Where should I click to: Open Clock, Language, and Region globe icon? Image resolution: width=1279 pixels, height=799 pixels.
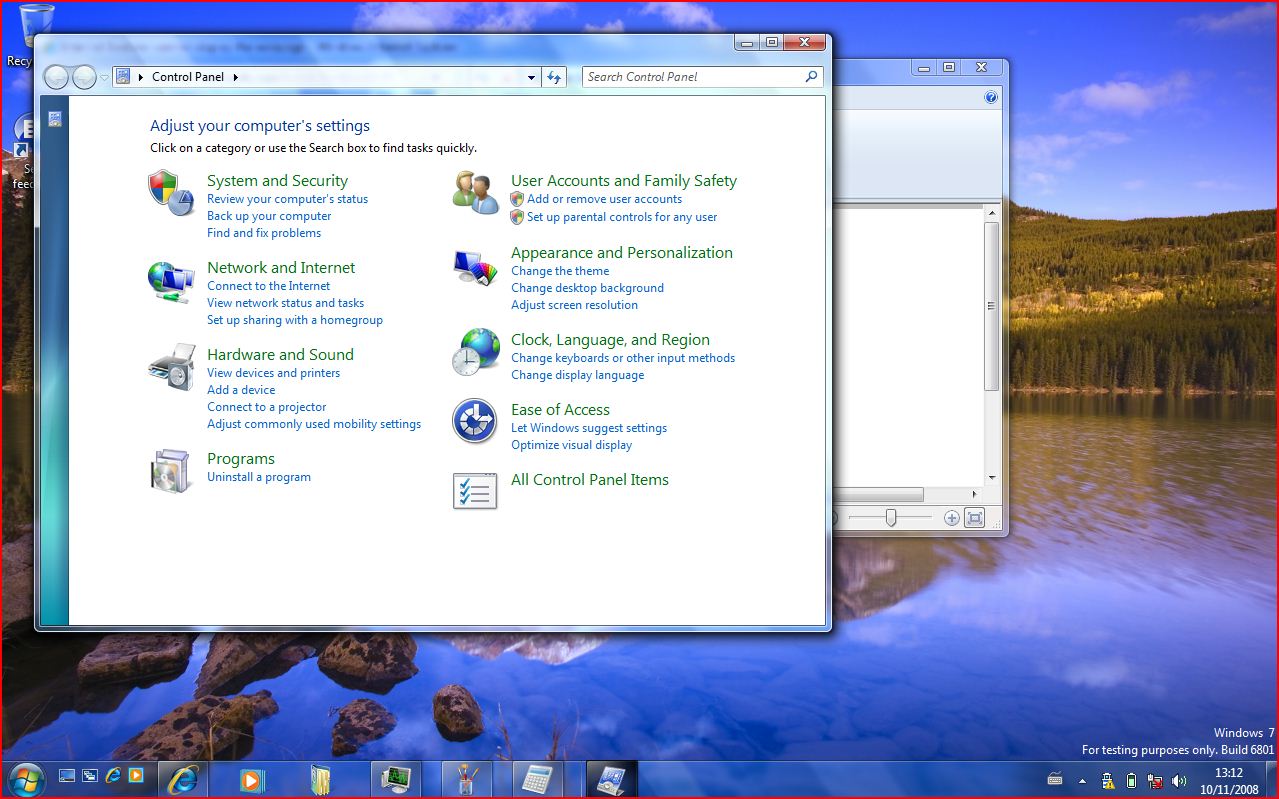(475, 352)
